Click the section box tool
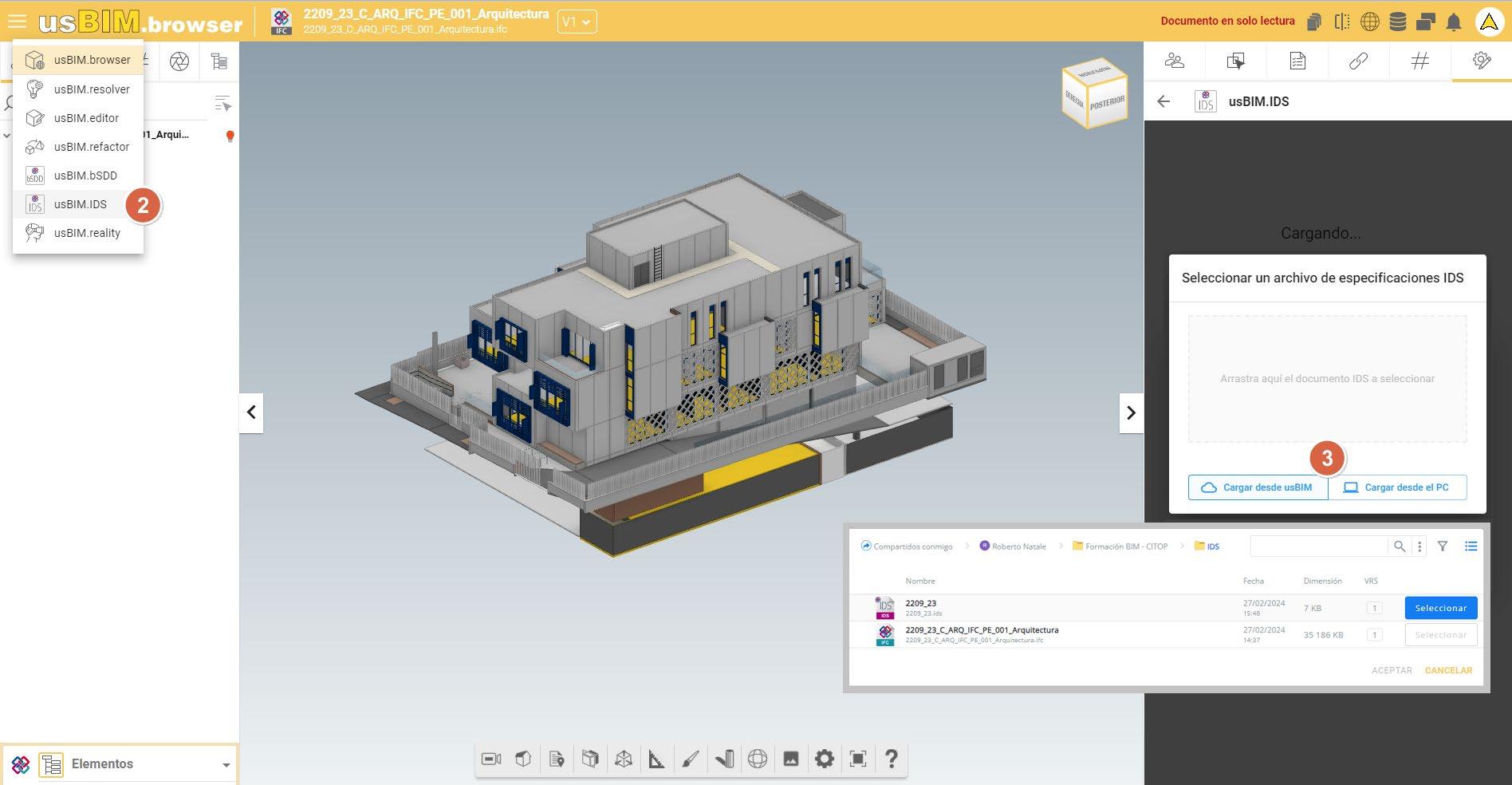This screenshot has height=785, width=1512. click(590, 759)
